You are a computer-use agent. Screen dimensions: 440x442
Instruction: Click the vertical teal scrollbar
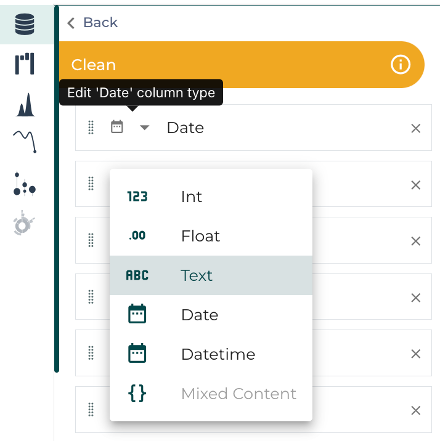pos(57,189)
